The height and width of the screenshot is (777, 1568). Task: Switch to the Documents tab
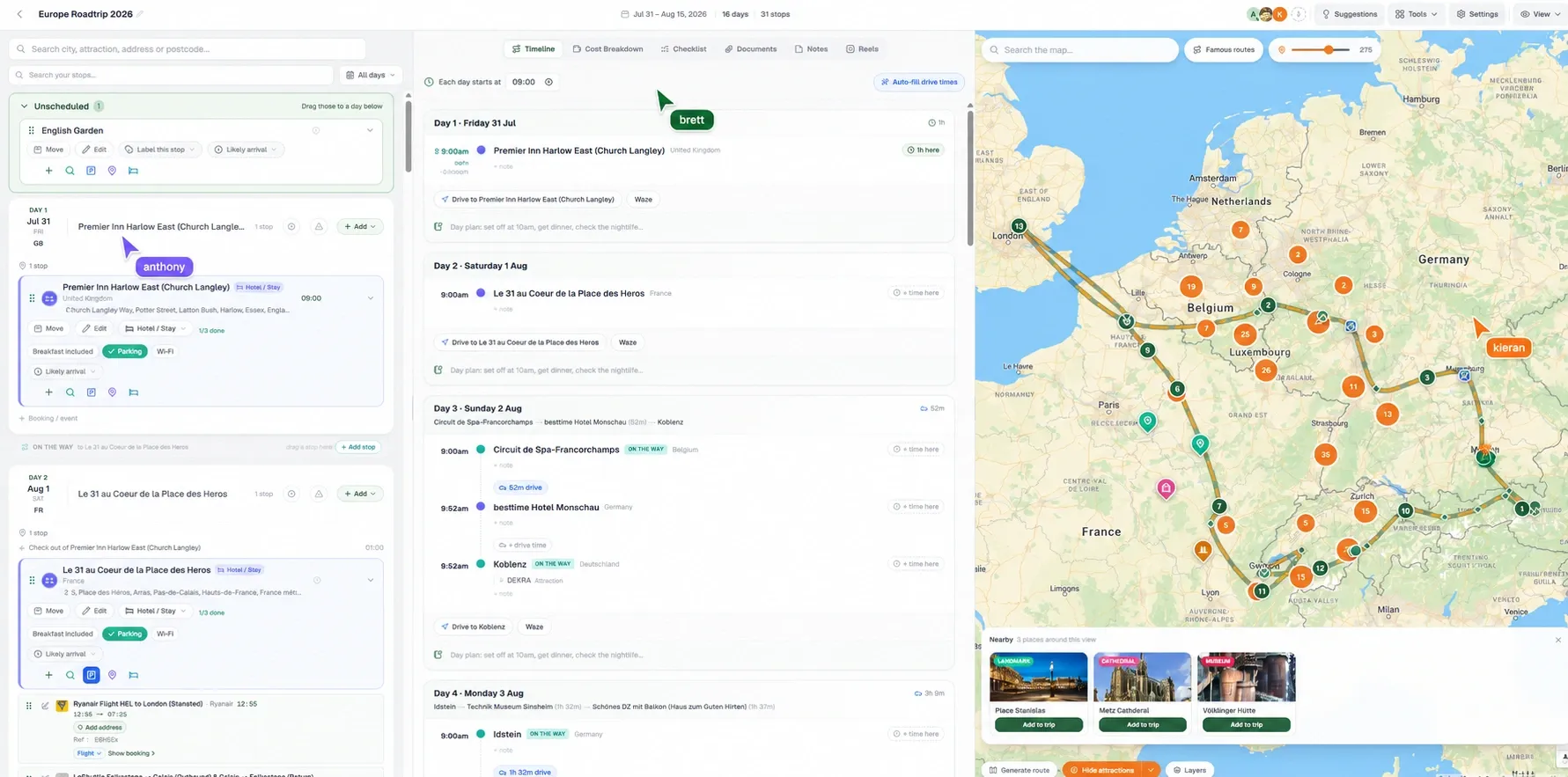(750, 49)
